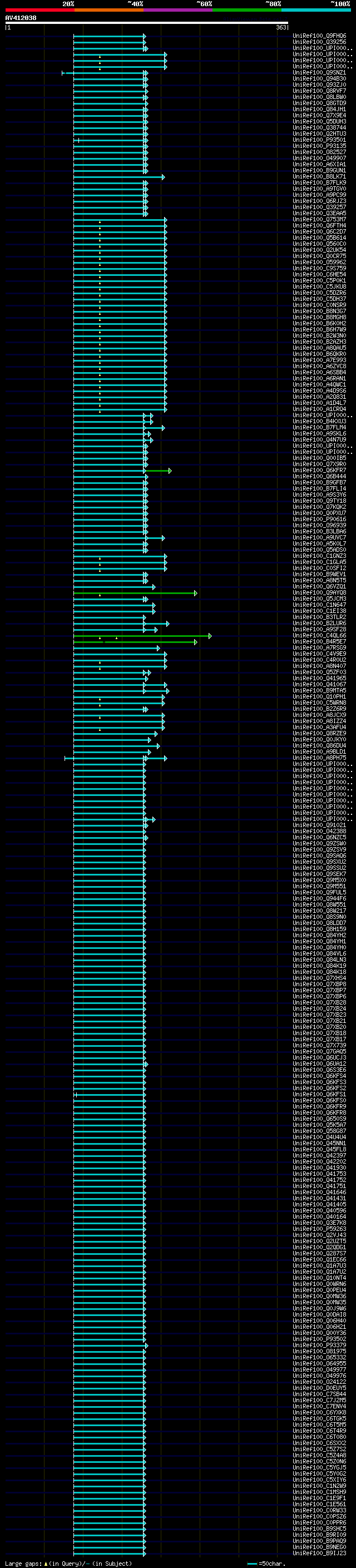Click the white query sequence ruler bar
This screenshot has width=356, height=1568.
[x=147, y=22]
